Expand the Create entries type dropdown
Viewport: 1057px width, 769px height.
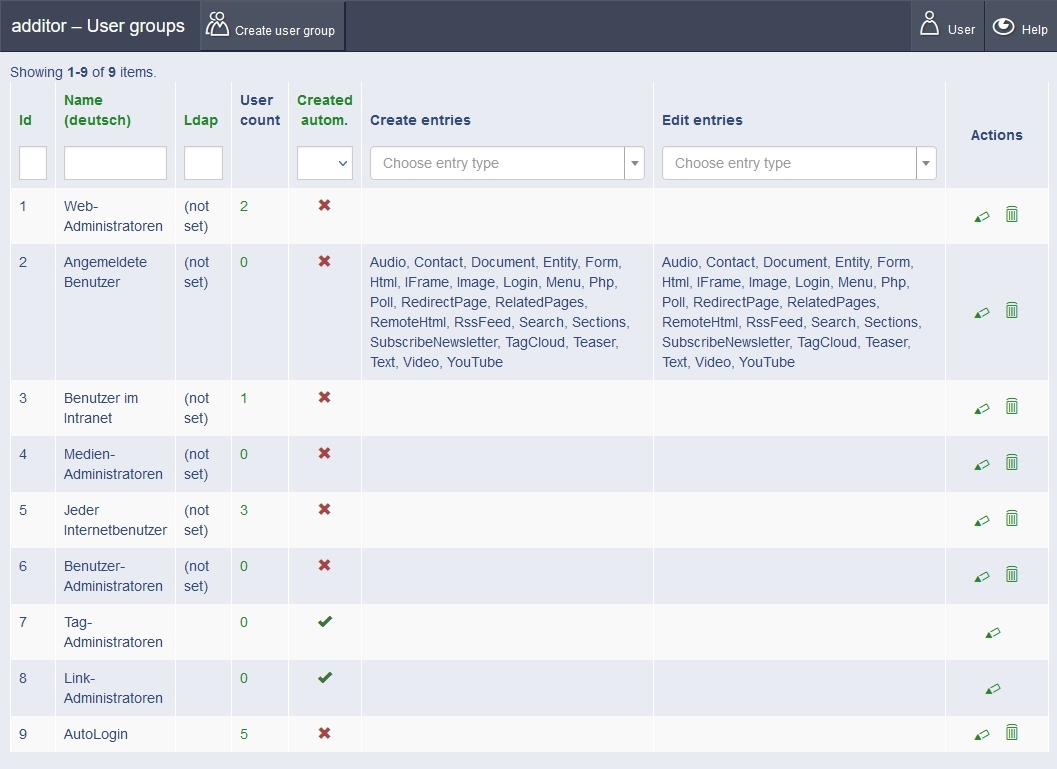[506, 163]
